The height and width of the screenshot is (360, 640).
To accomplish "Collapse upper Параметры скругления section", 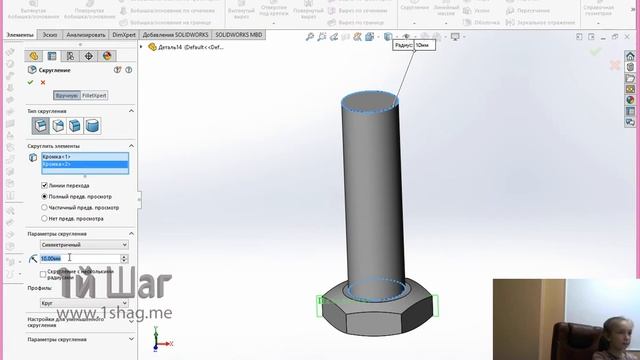I will tap(131, 233).
